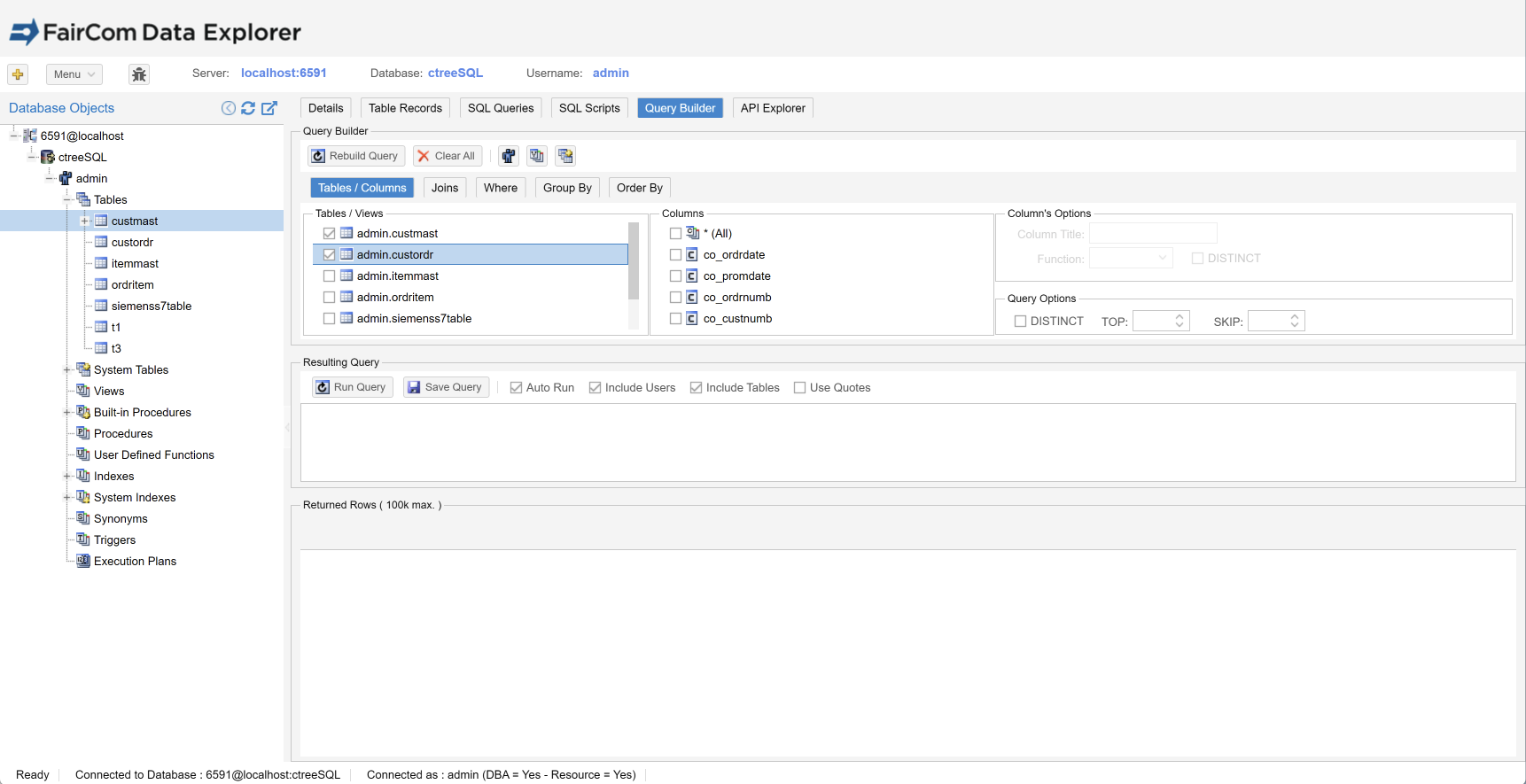The width and height of the screenshot is (1526, 784).
Task: Click the User Defined Functions node icon
Action: (83, 454)
